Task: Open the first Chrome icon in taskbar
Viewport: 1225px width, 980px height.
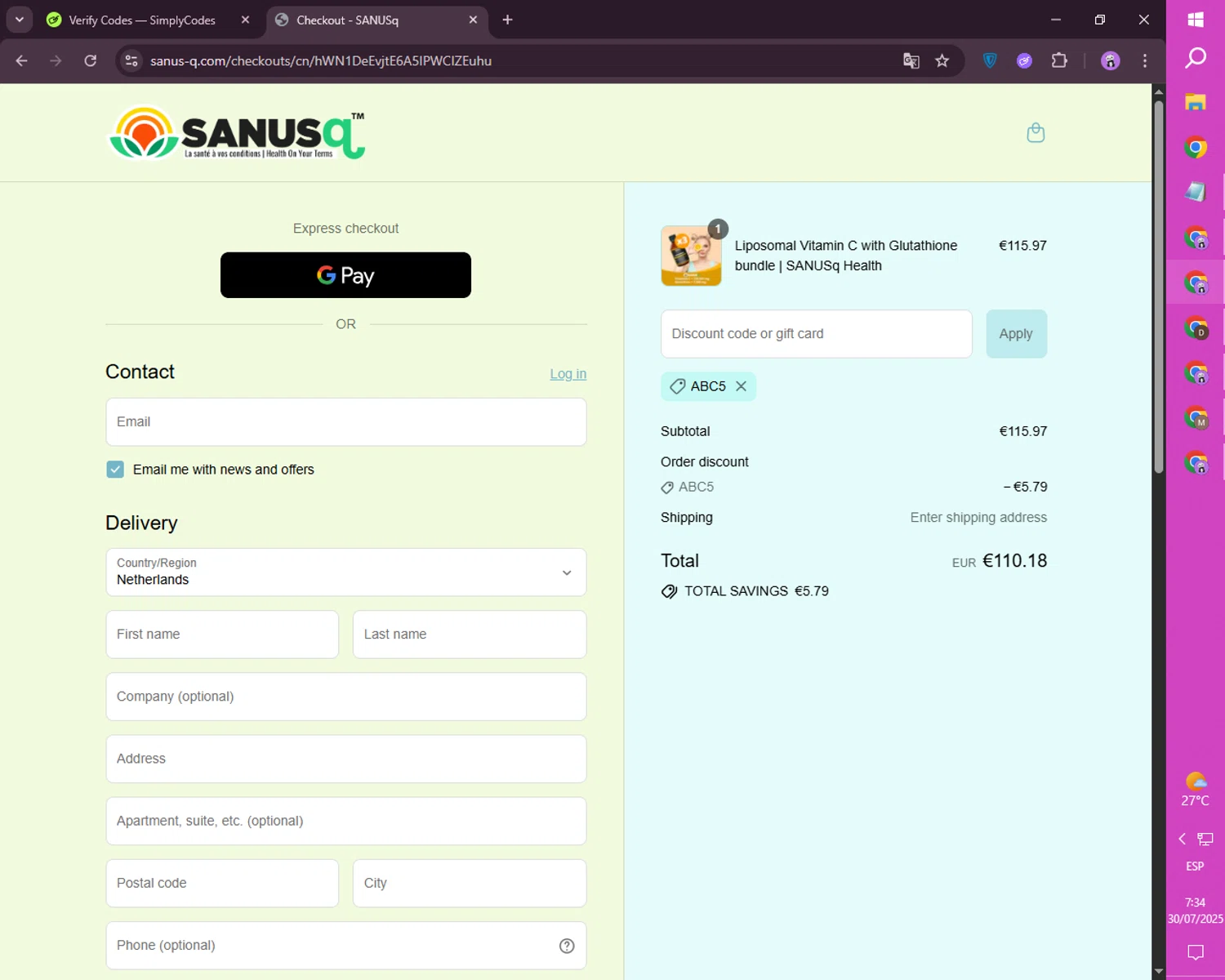Action: 1196,148
